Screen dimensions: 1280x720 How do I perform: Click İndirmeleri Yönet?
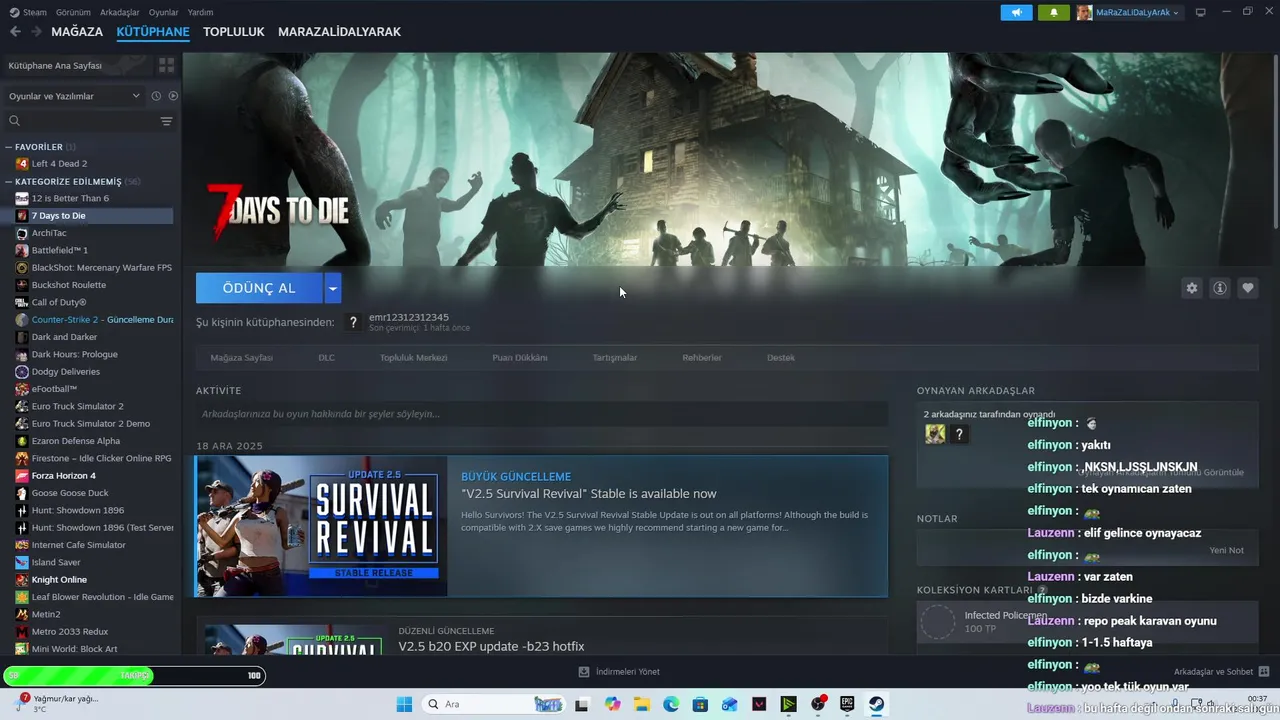[628, 672]
